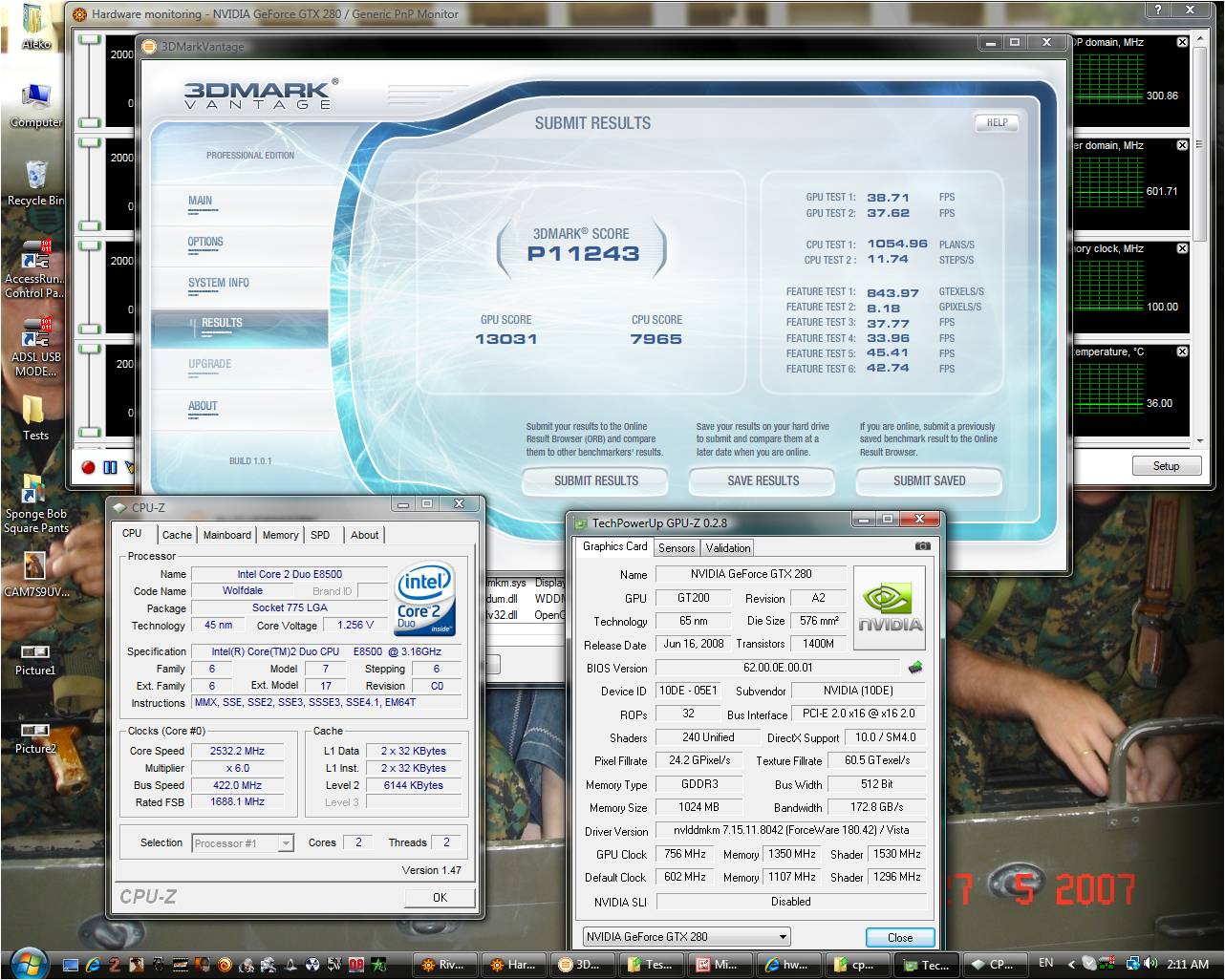This screenshot has height=980, width=1225.
Task: Open OPTIONS in 3DMark Vantage menu
Action: (x=205, y=243)
